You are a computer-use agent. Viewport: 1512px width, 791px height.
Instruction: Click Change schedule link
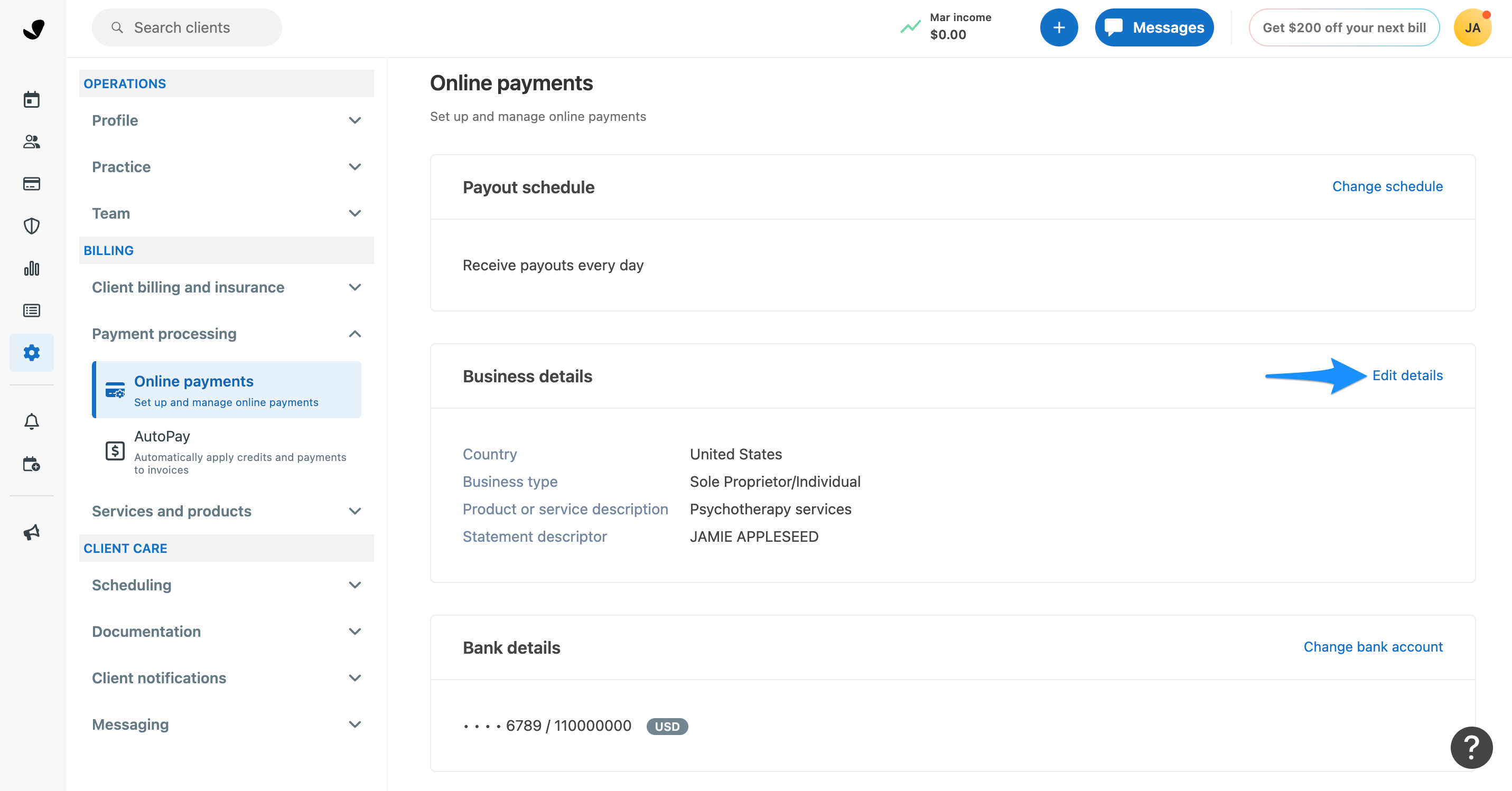click(1387, 186)
